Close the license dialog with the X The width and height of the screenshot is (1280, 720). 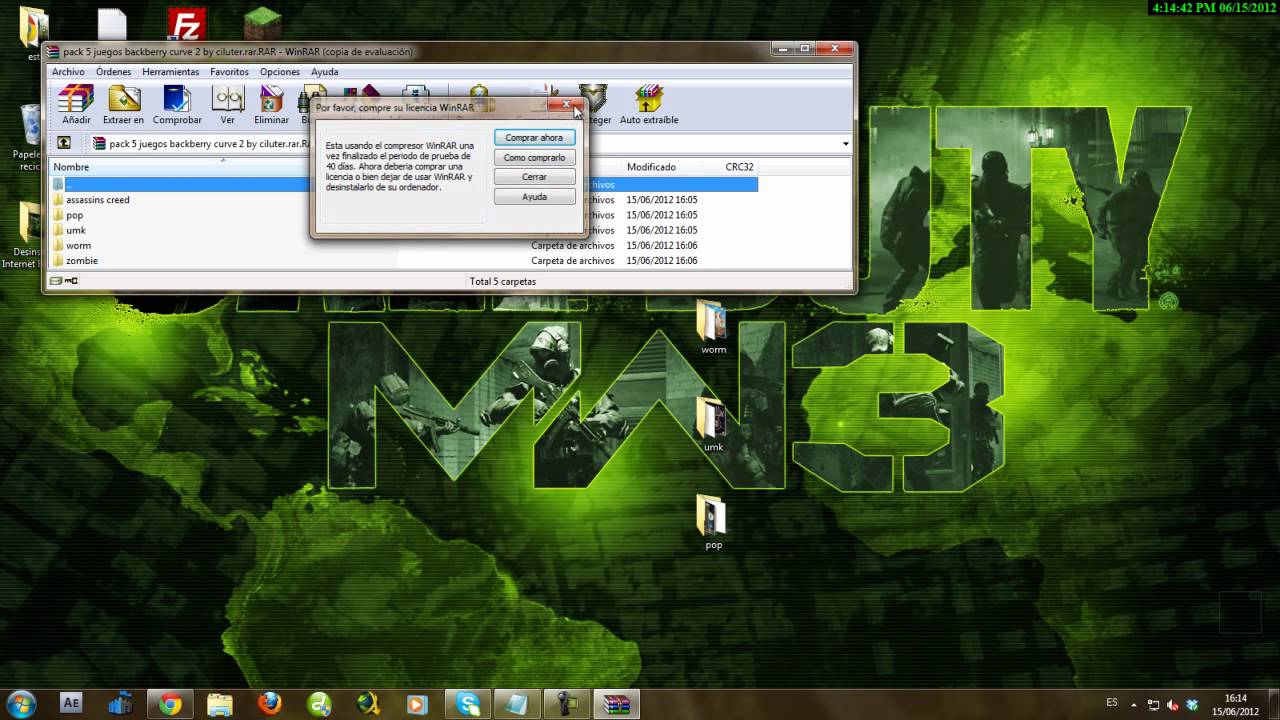565,104
